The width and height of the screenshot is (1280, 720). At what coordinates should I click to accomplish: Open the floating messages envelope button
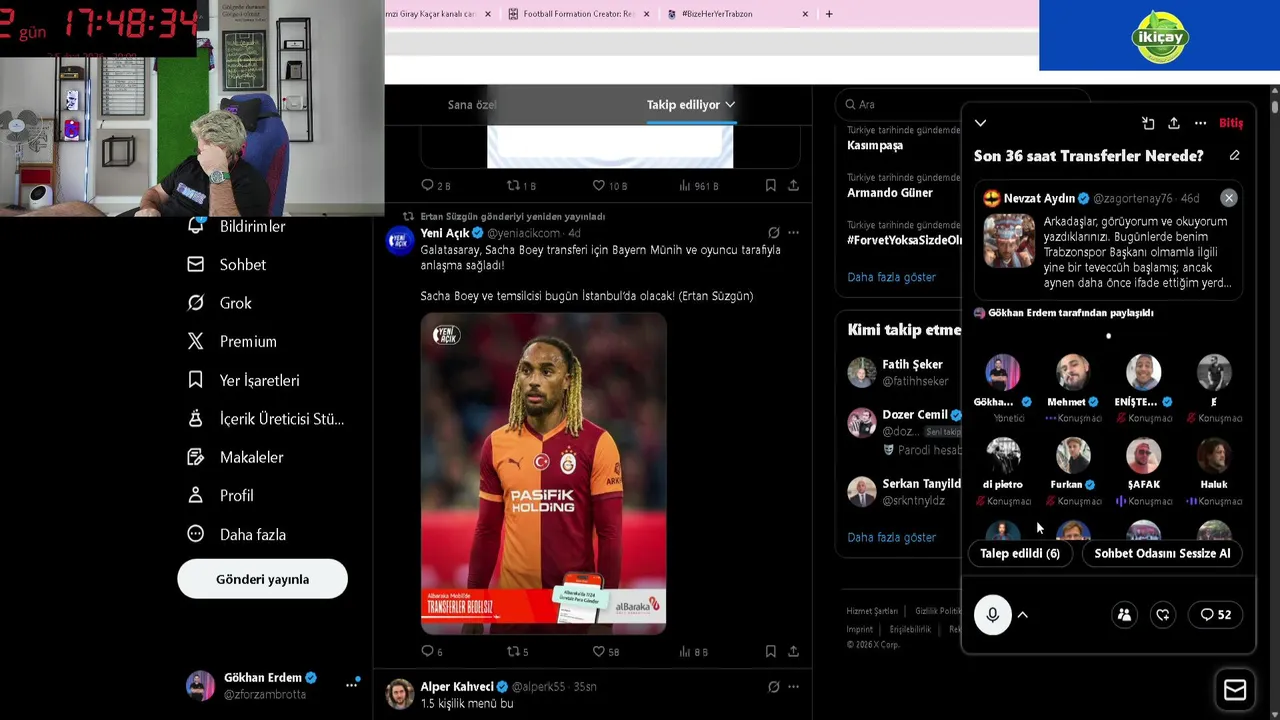[x=1235, y=690]
